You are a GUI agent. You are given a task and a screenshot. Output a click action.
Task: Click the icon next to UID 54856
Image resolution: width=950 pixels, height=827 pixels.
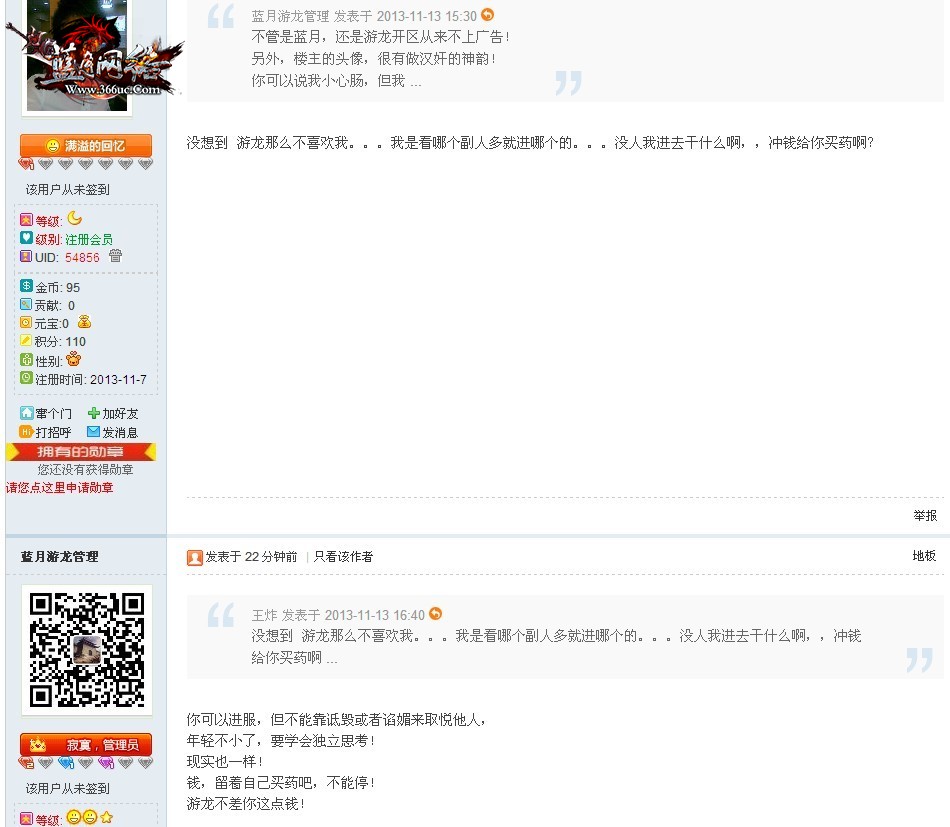115,256
